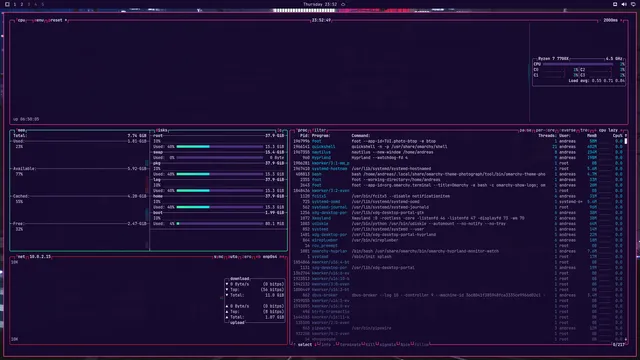
Task: Increase update interval with plus beside 2000ms
Action: point(621,20)
